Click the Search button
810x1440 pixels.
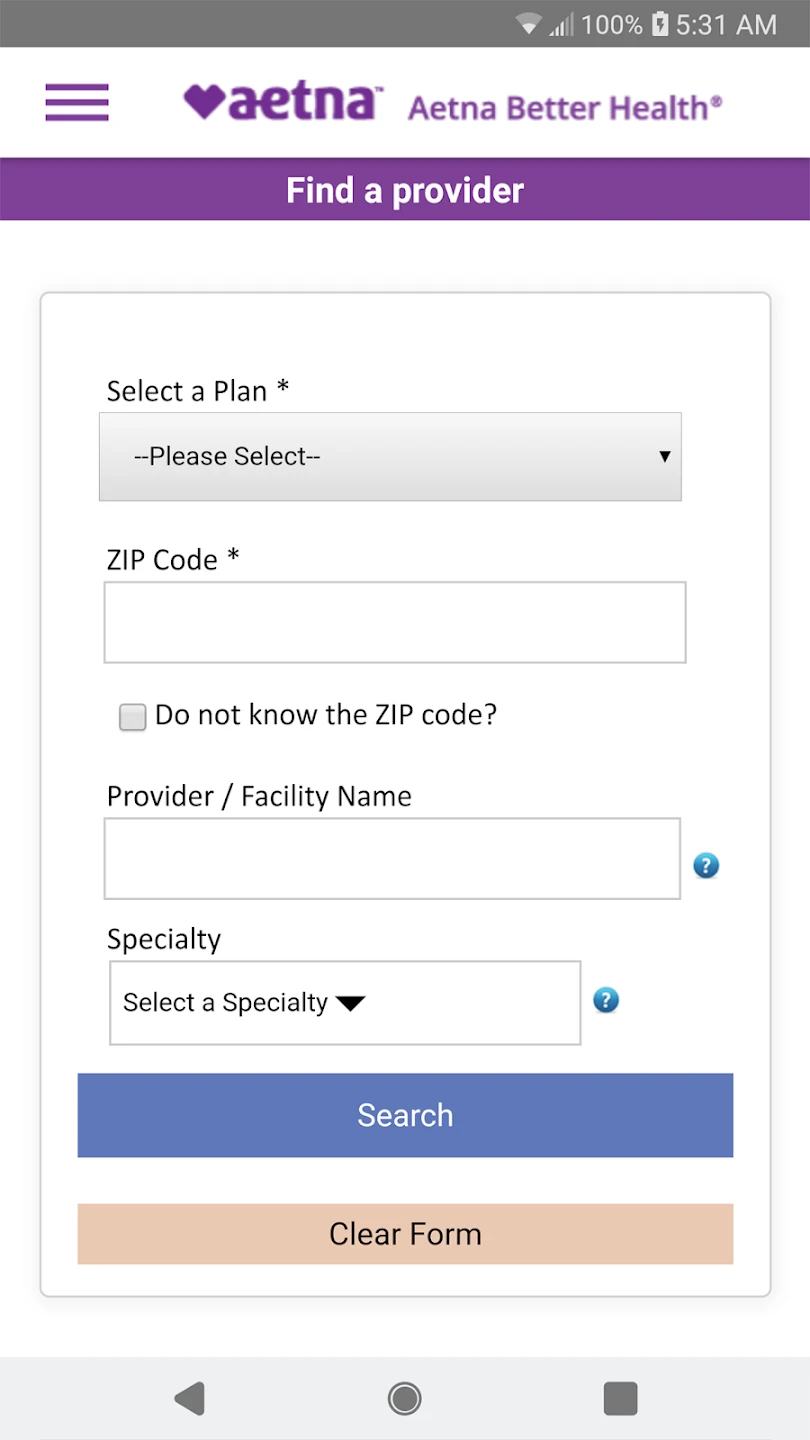point(405,1115)
